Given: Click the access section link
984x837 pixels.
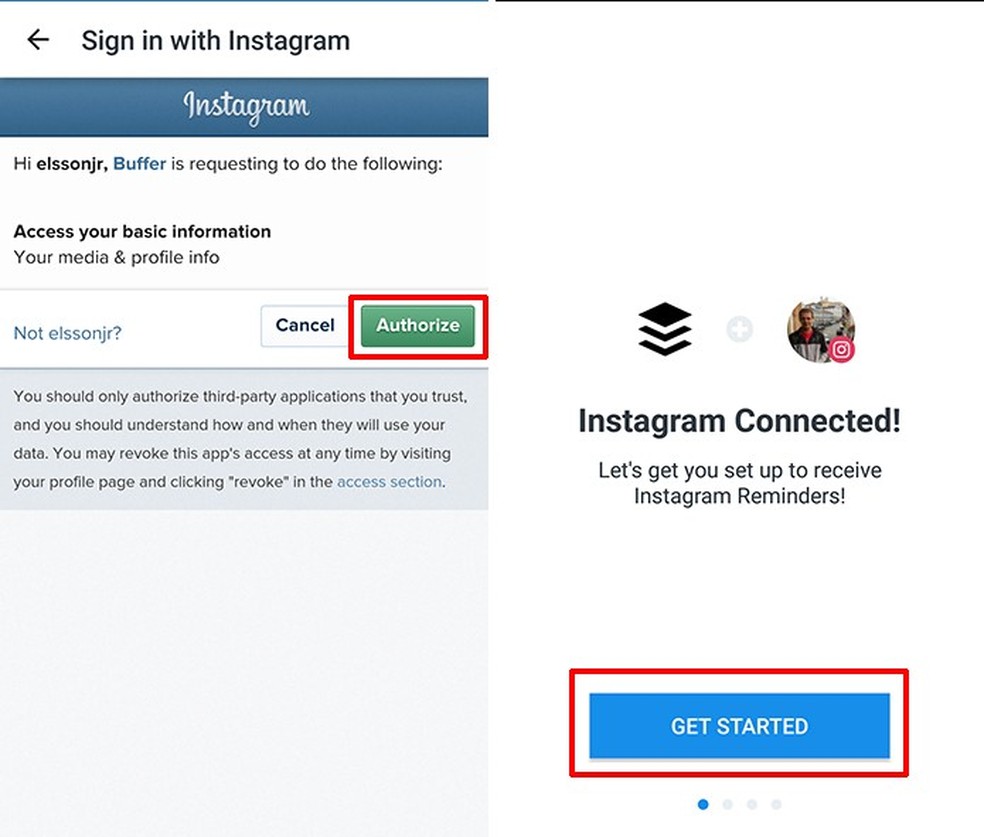Looking at the screenshot, I should pos(388,482).
